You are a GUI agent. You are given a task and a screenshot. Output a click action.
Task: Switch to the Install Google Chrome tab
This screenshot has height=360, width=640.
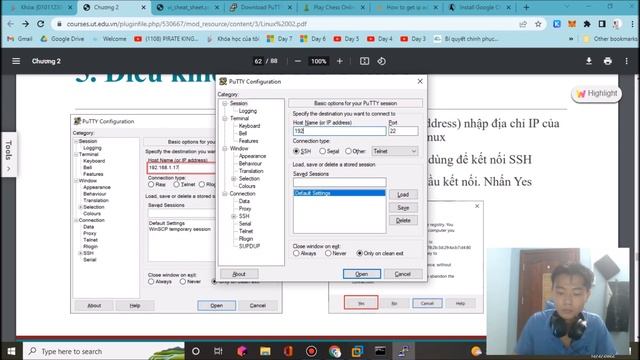[480, 7]
